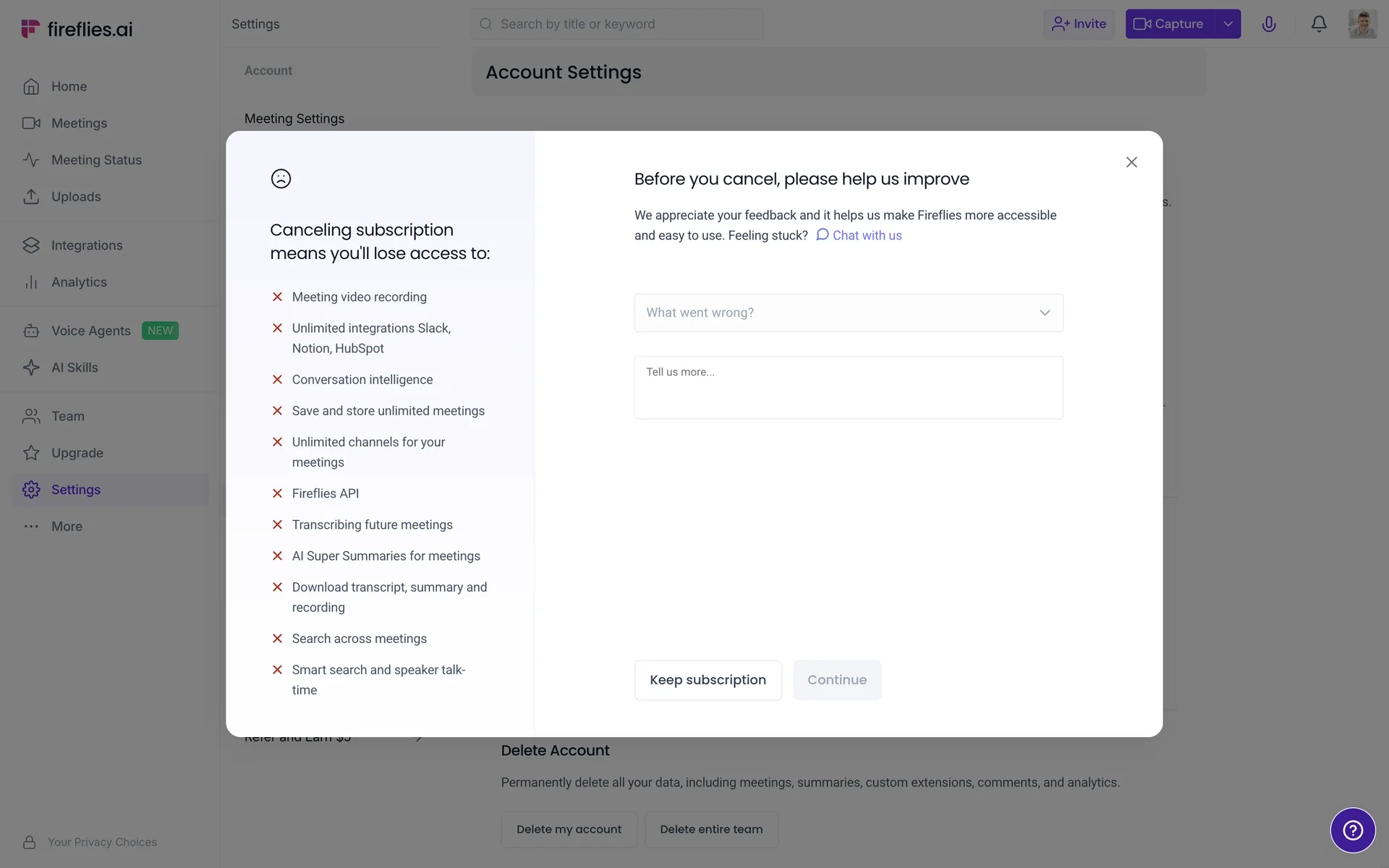Click the Team people icon
This screenshot has height=868, width=1389.
pos(31,416)
